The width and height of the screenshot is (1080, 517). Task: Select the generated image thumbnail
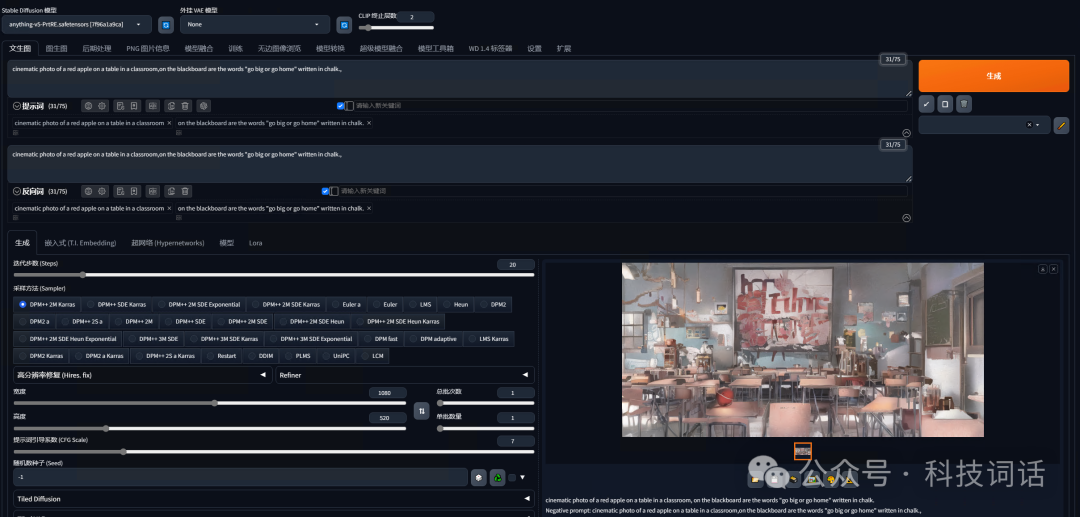(802, 451)
